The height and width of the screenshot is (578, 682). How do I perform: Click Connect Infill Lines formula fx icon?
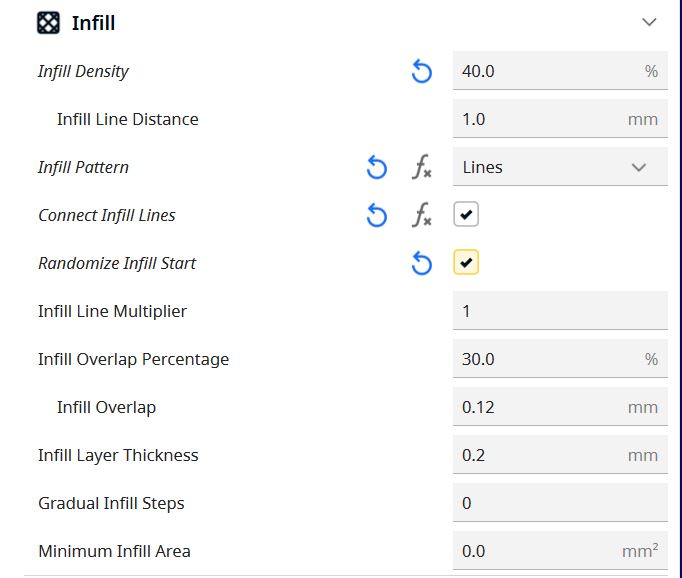click(421, 215)
